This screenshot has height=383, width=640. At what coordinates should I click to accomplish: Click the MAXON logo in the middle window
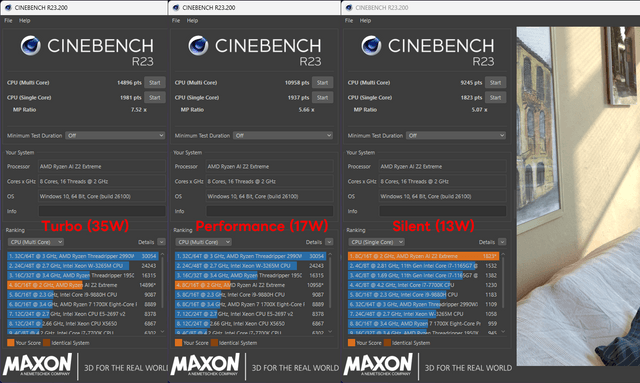pos(205,365)
